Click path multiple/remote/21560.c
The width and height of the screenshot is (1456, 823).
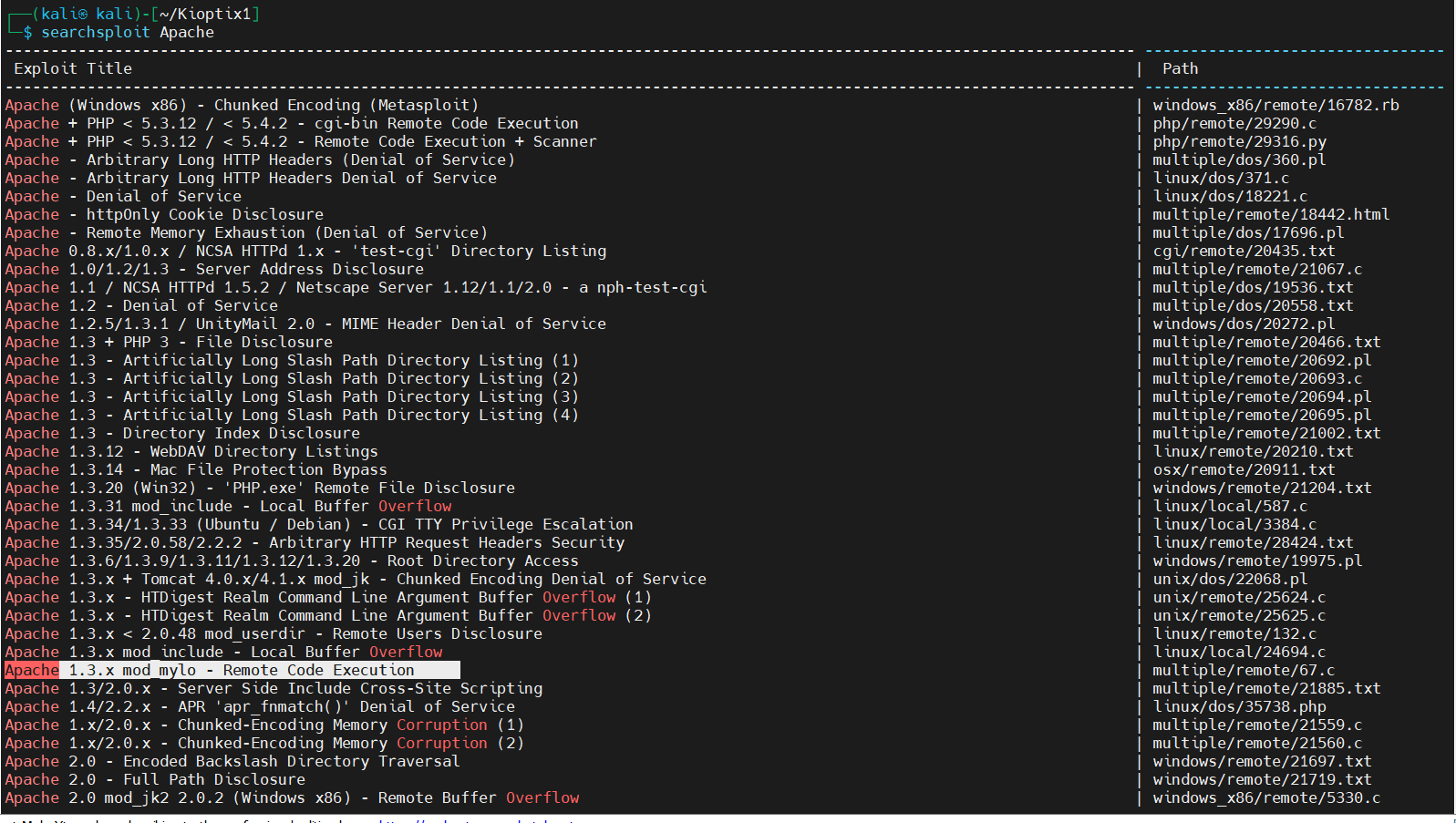1257,743
